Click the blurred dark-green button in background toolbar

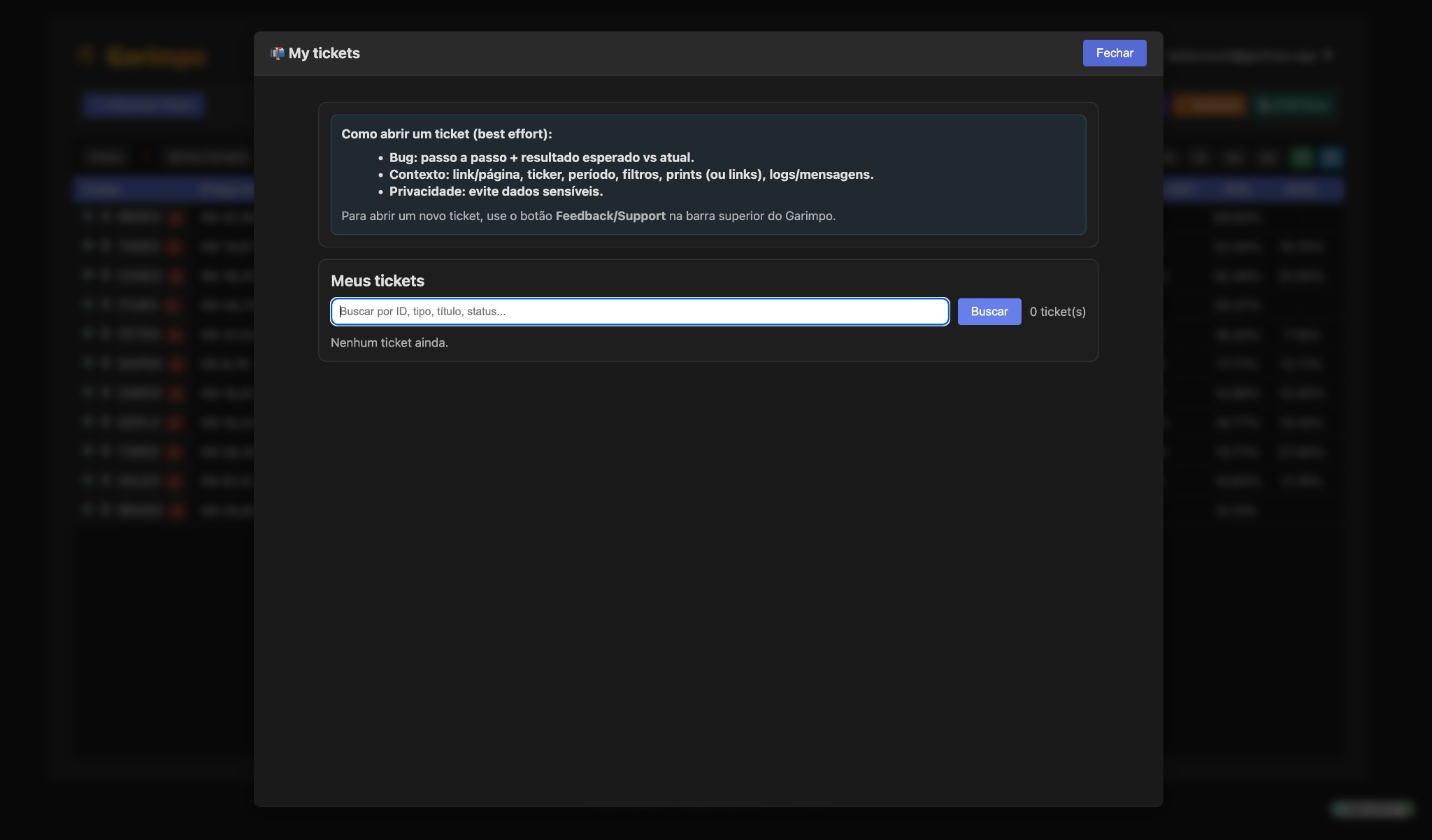click(x=1294, y=105)
